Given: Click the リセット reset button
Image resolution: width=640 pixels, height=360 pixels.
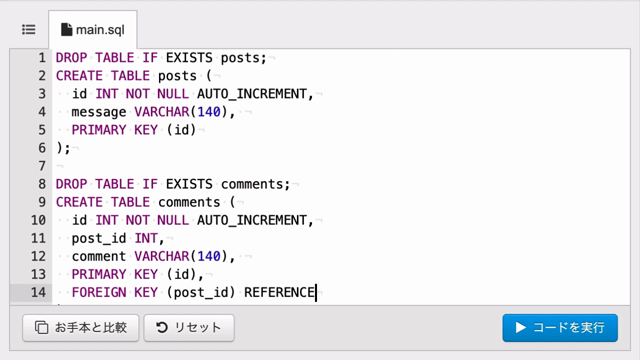Looking at the screenshot, I should click(x=189, y=327).
